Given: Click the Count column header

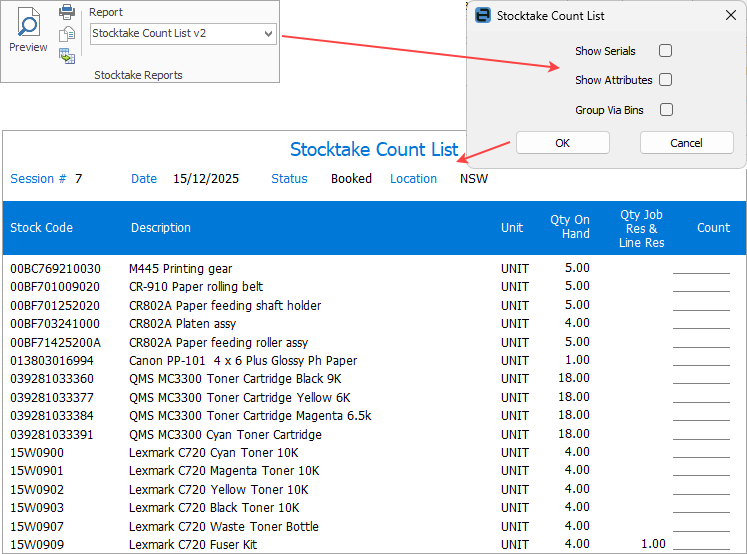Looking at the screenshot, I should point(713,228).
